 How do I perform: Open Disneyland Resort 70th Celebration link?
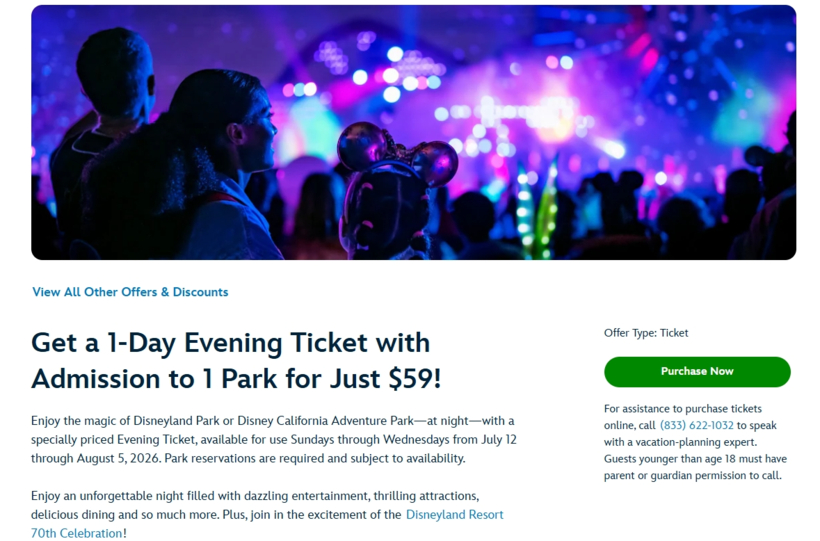point(267,524)
